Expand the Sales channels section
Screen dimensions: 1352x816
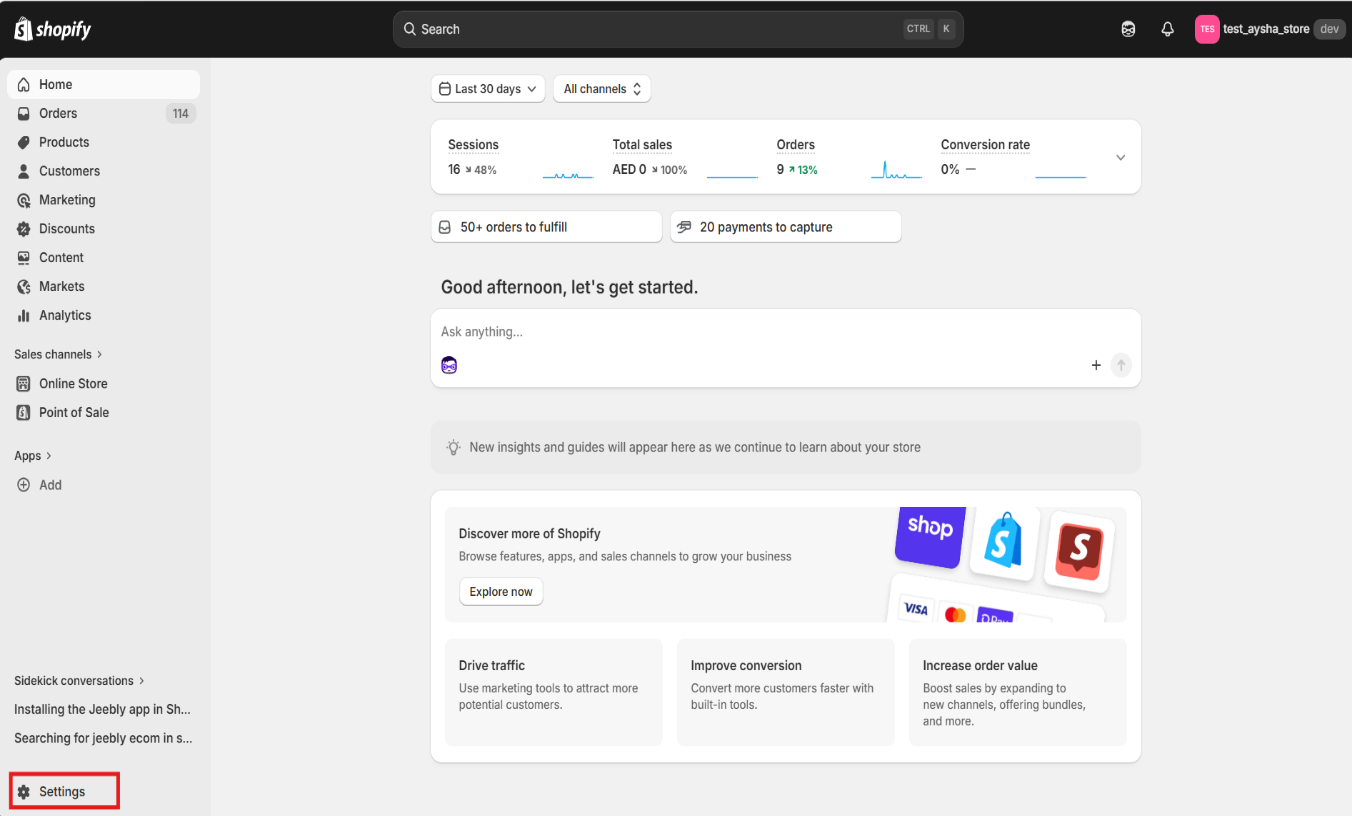click(58, 354)
